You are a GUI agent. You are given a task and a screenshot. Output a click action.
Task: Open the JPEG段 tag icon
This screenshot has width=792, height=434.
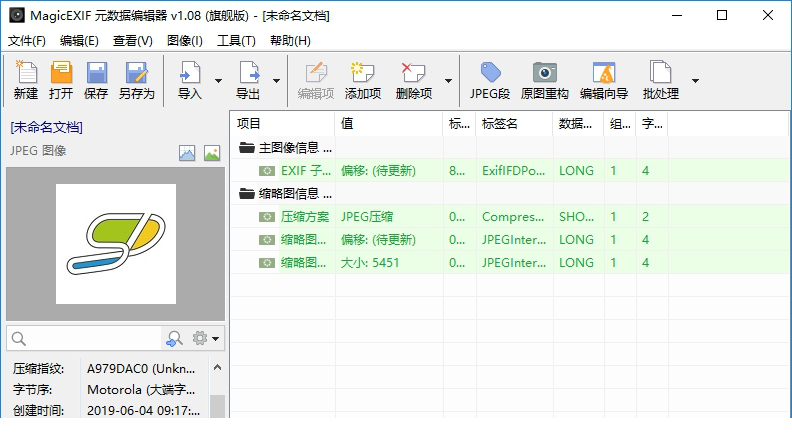(x=490, y=73)
